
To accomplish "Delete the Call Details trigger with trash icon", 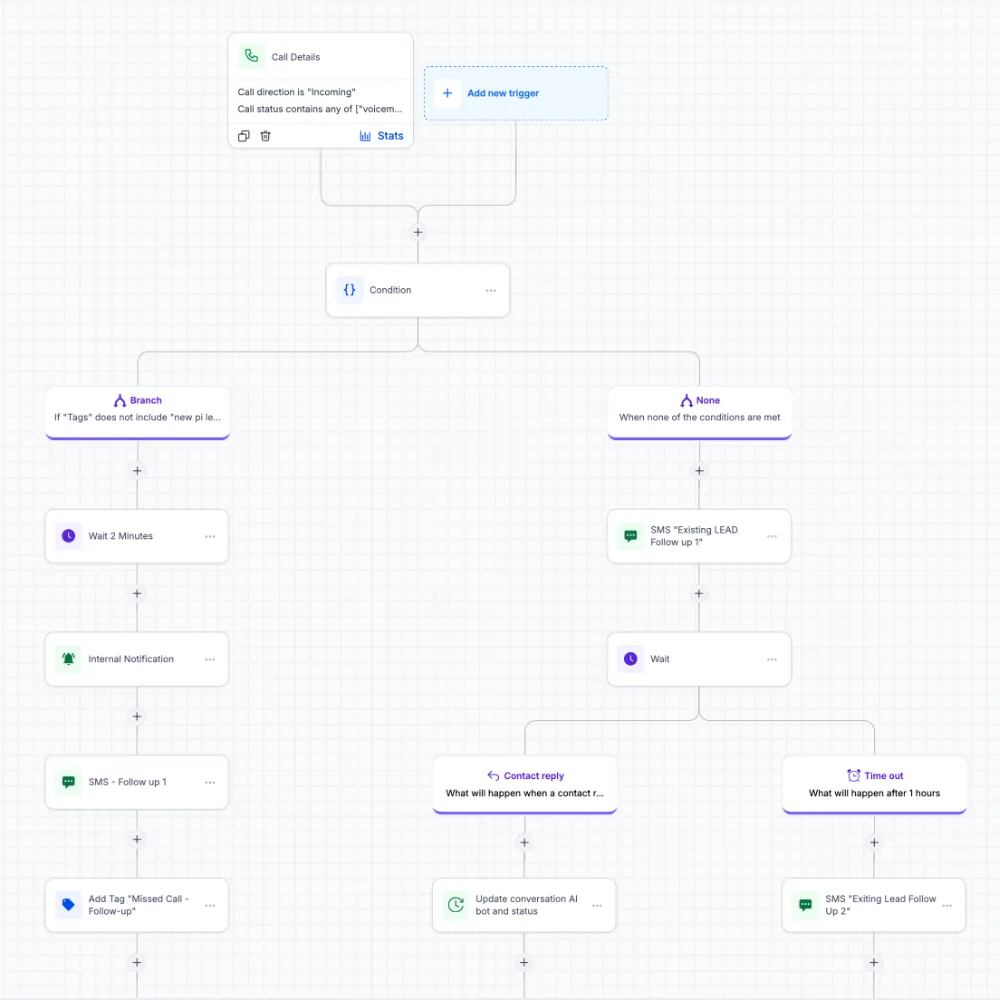I will click(x=265, y=136).
